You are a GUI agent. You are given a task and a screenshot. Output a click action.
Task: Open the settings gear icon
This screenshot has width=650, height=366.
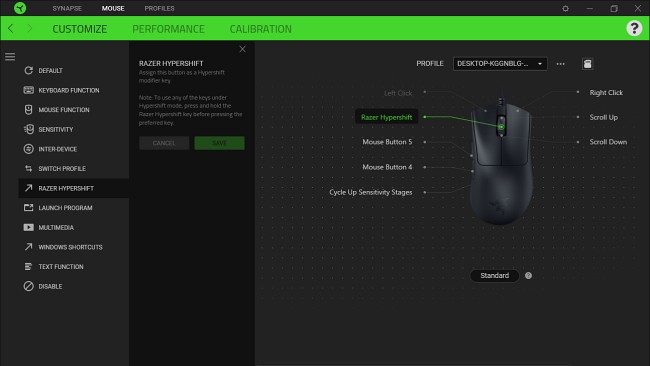(x=565, y=8)
